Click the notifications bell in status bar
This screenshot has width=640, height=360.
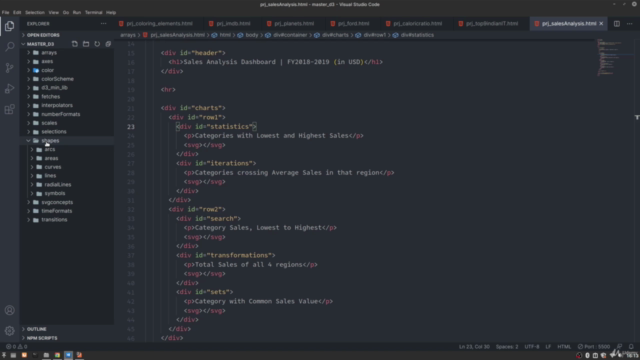click(x=631, y=347)
